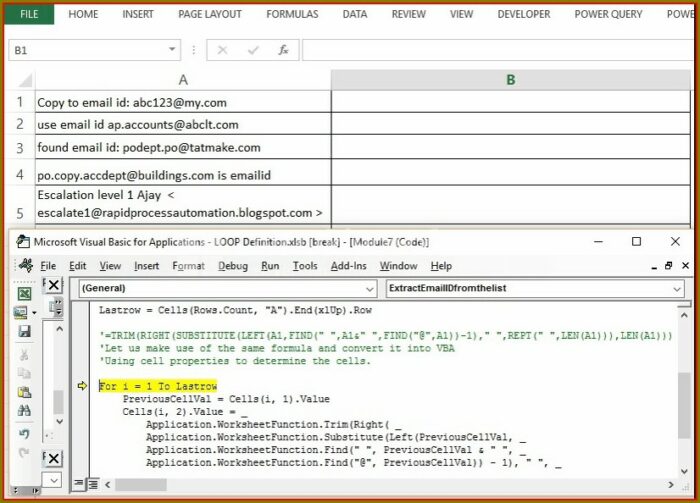Viewport: 700px width, 503px height.
Task: Open the VBA Debug menu
Action: (233, 266)
